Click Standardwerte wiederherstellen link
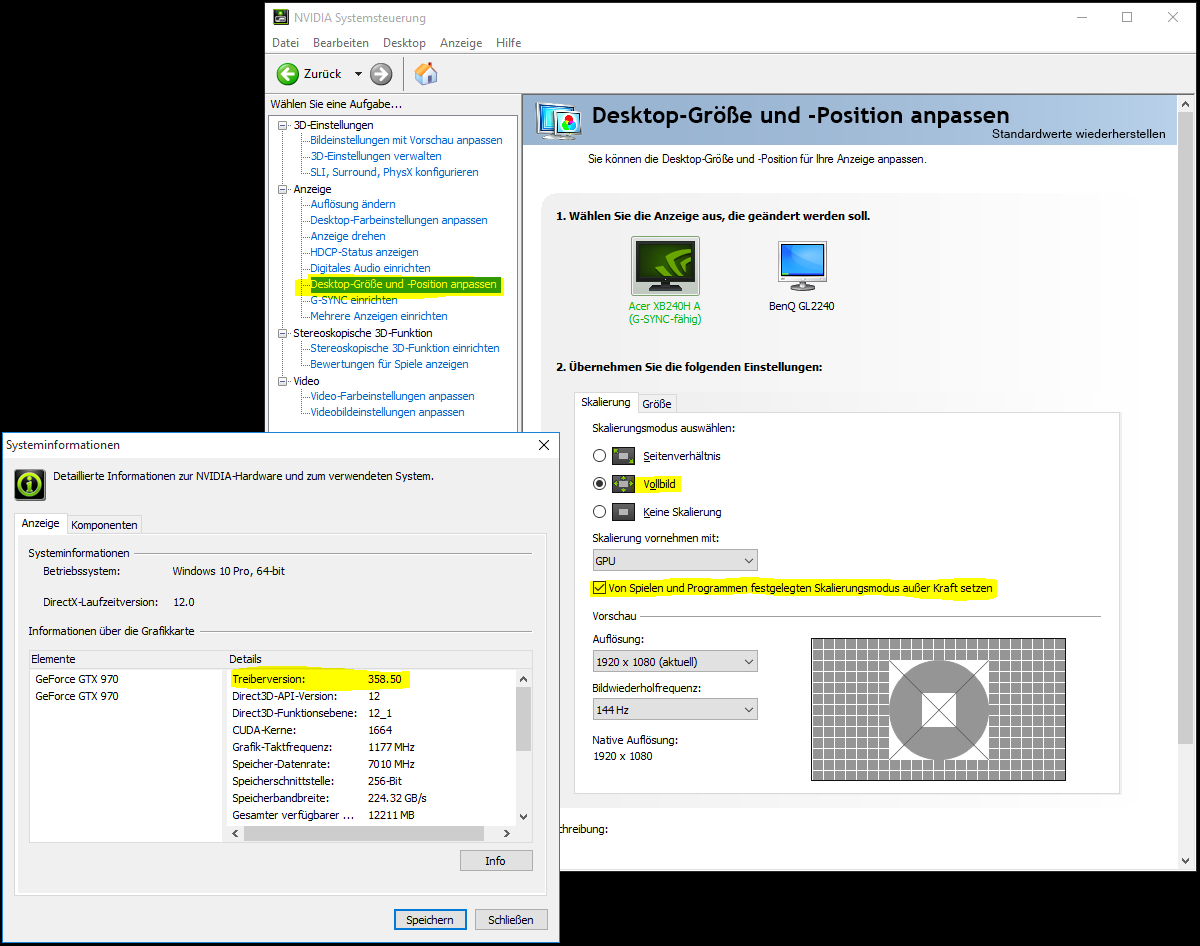Screen dimensions: 1200x946 coord(1078,134)
